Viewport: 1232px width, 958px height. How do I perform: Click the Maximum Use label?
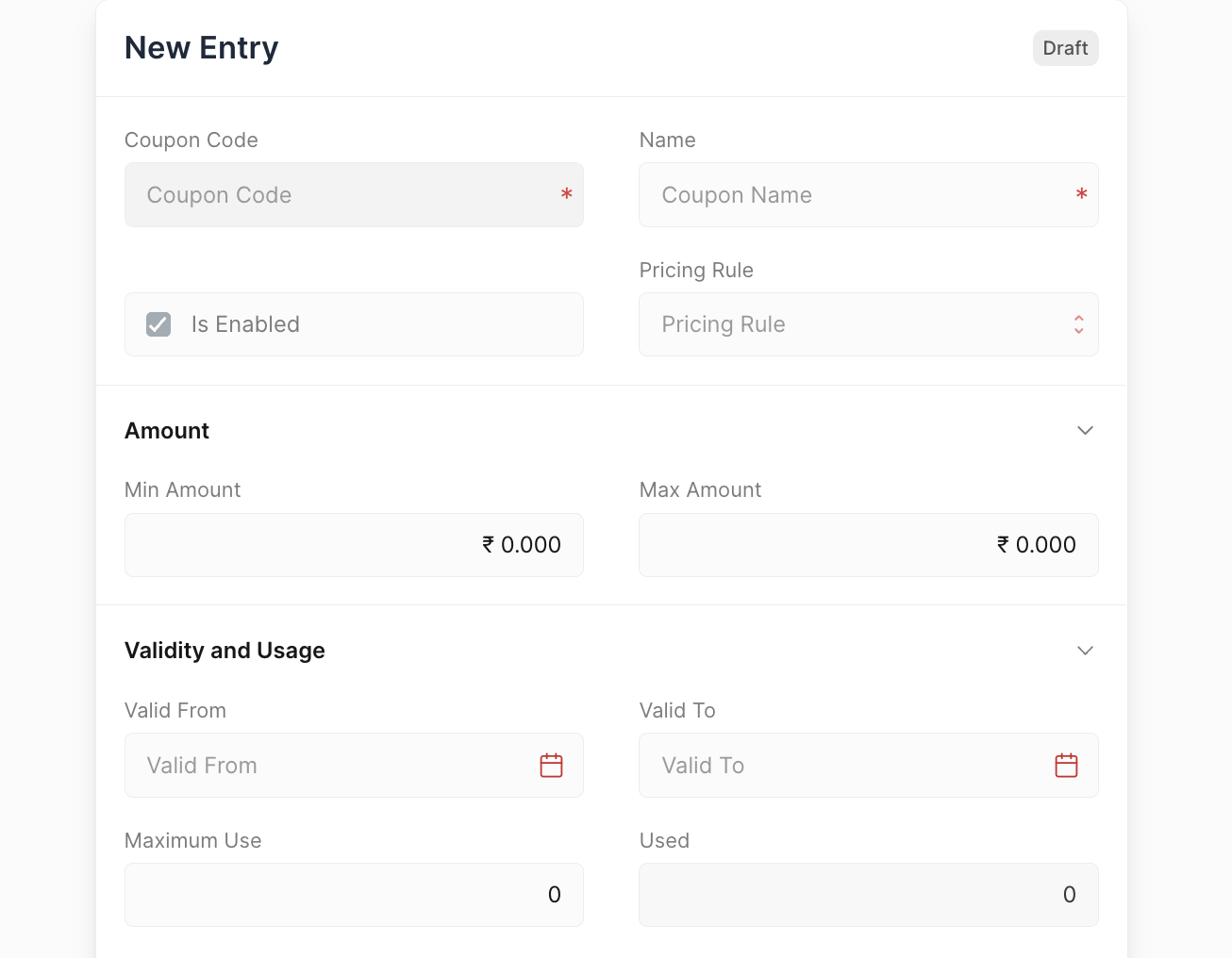point(193,840)
